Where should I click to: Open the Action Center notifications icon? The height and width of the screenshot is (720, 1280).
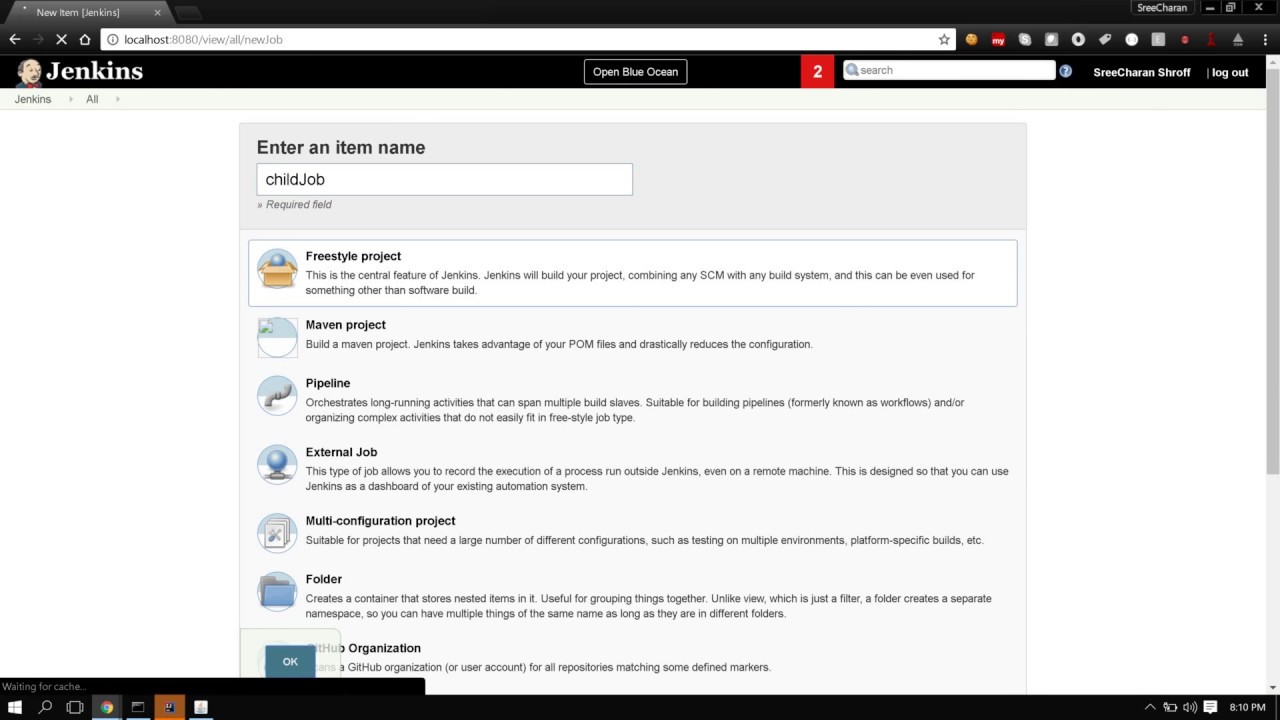pyautogui.click(x=1210, y=707)
